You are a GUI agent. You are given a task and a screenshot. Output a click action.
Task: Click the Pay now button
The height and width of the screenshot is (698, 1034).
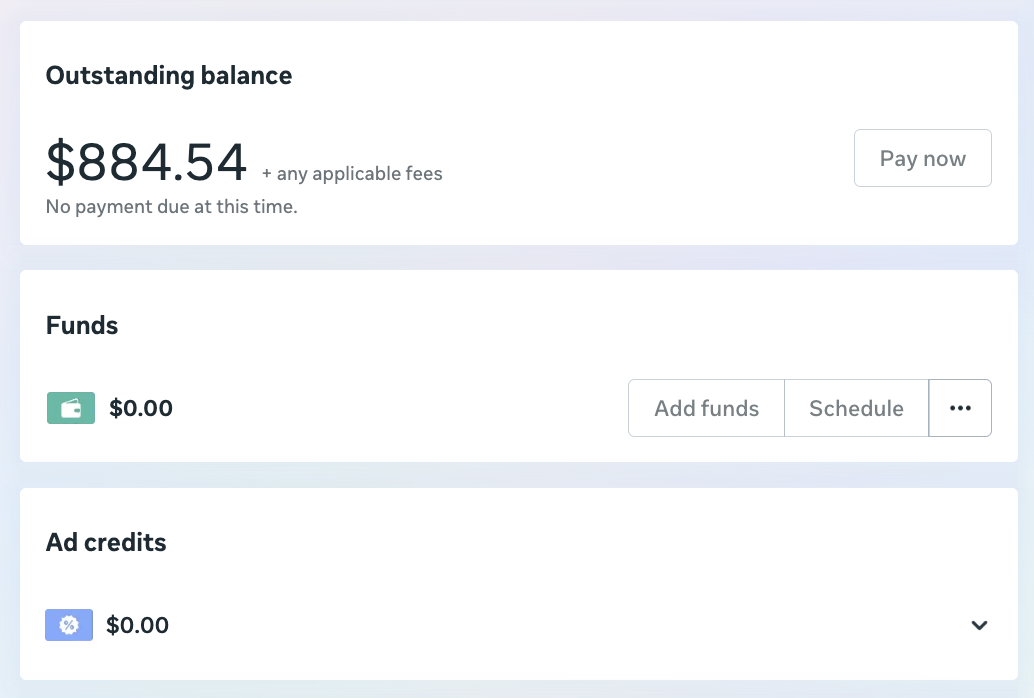point(922,157)
